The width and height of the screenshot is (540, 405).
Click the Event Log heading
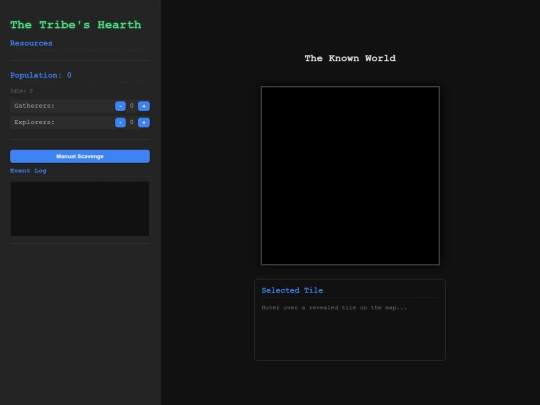(x=28, y=171)
